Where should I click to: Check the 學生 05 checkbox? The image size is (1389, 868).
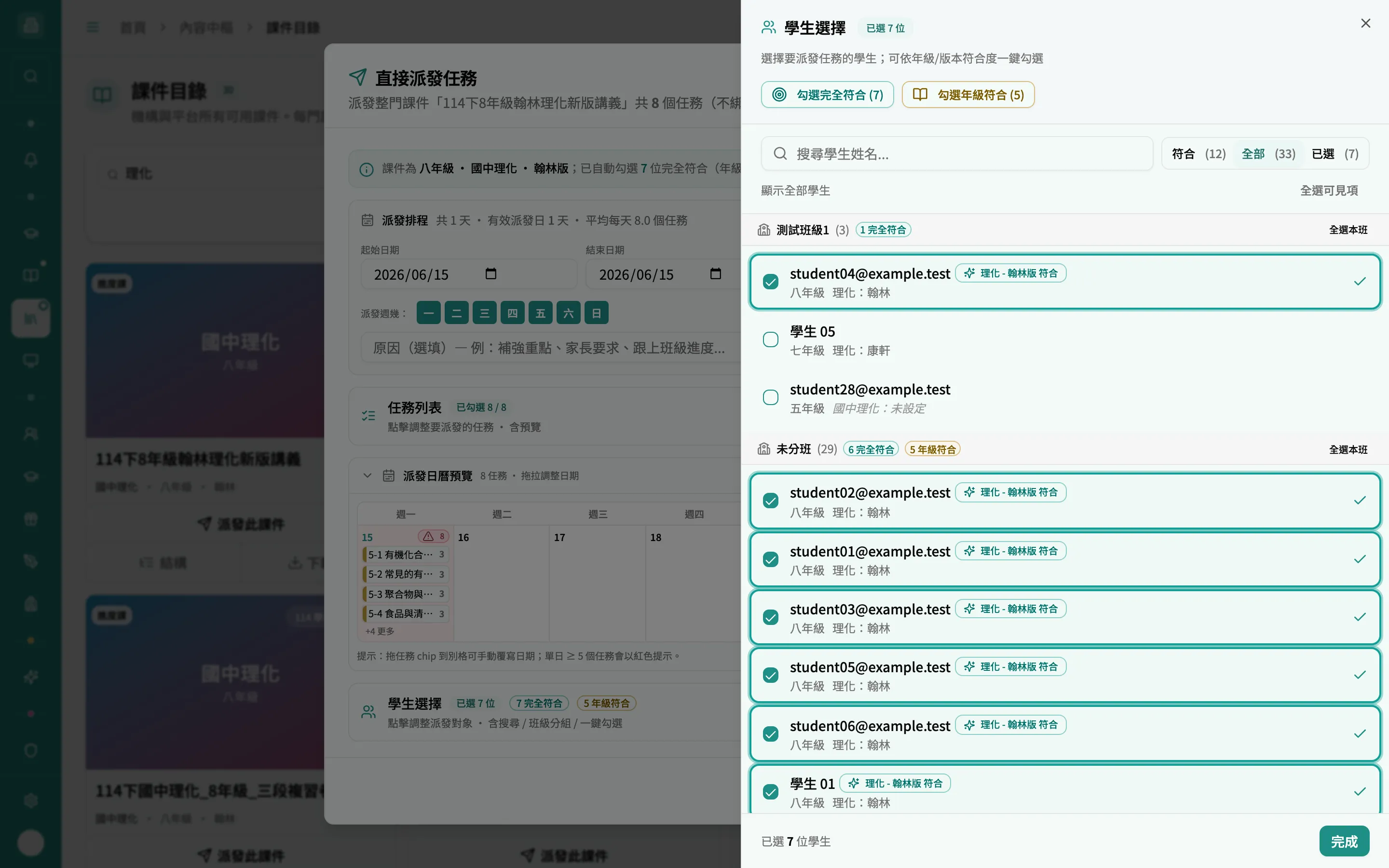(770, 339)
